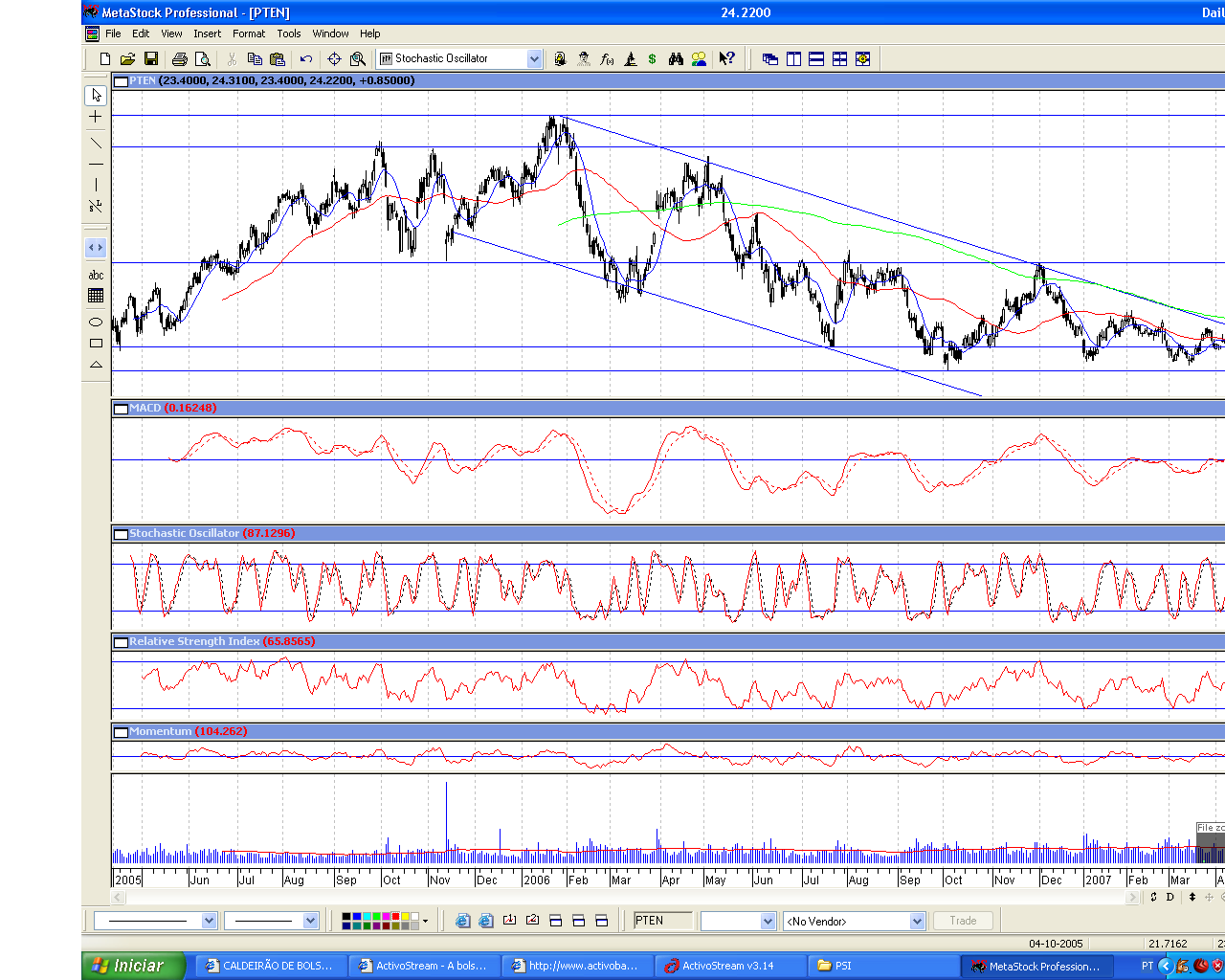Select the ellipse drawing tool
The image size is (1225, 980).
click(x=96, y=322)
